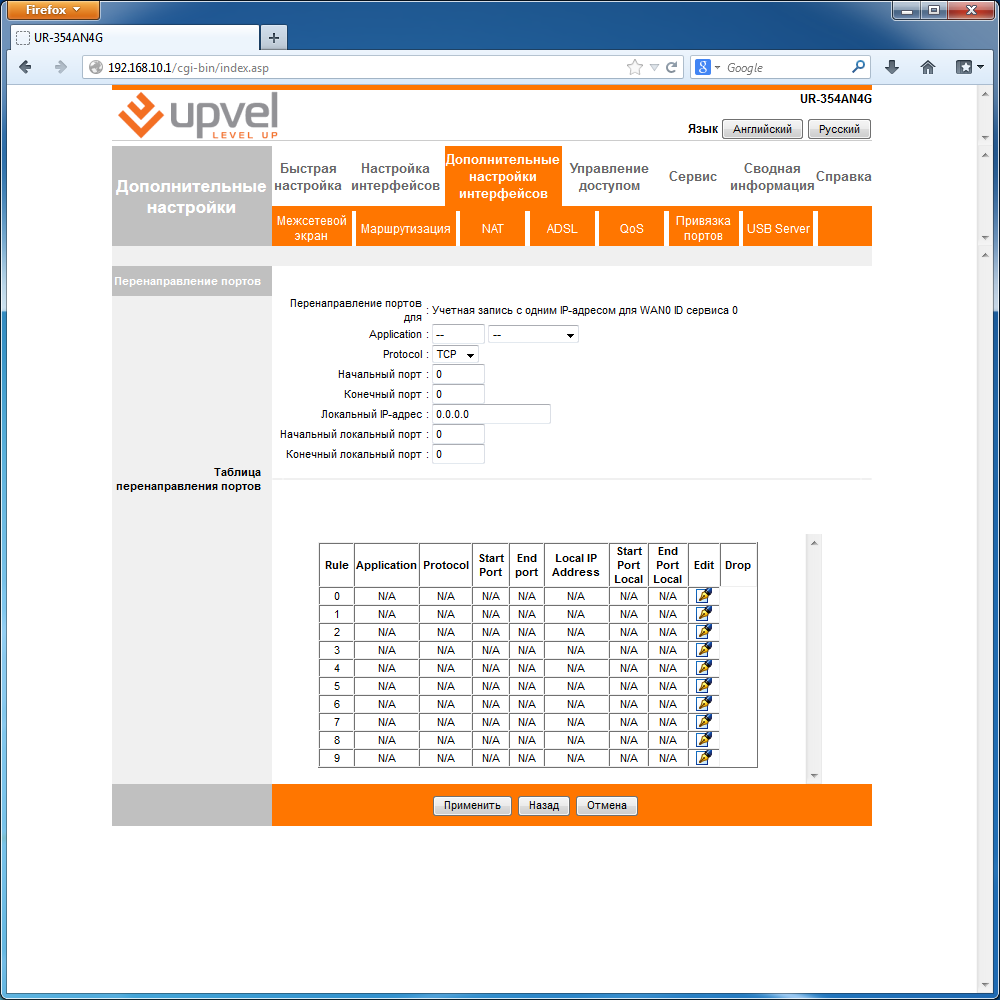Go forward with the browser forward arrow
The height and width of the screenshot is (1000, 1000).
click(61, 67)
